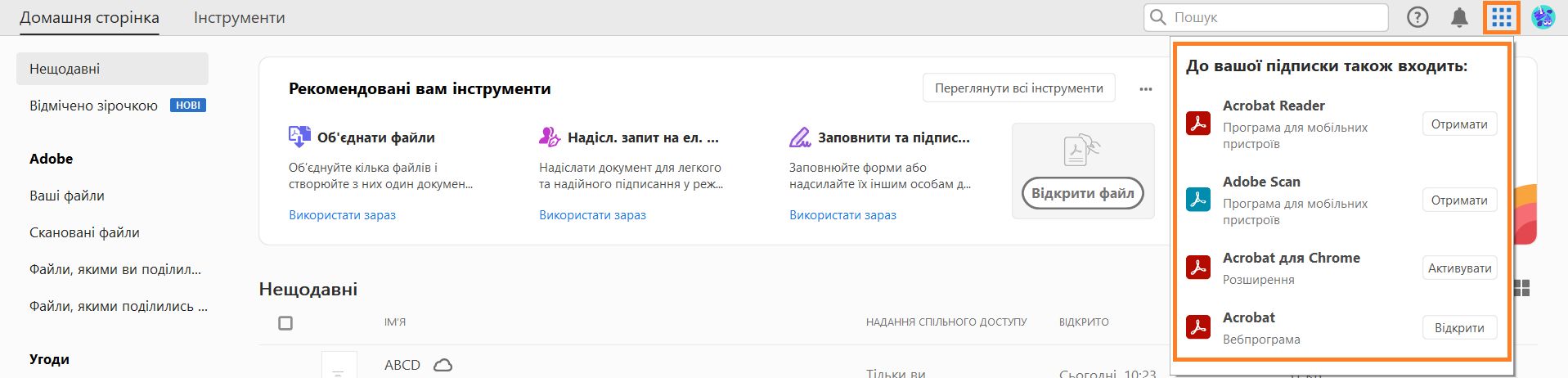Viewport: 1568px width, 378px height.
Task: Click the НОВІ badge
Action: [x=188, y=106]
